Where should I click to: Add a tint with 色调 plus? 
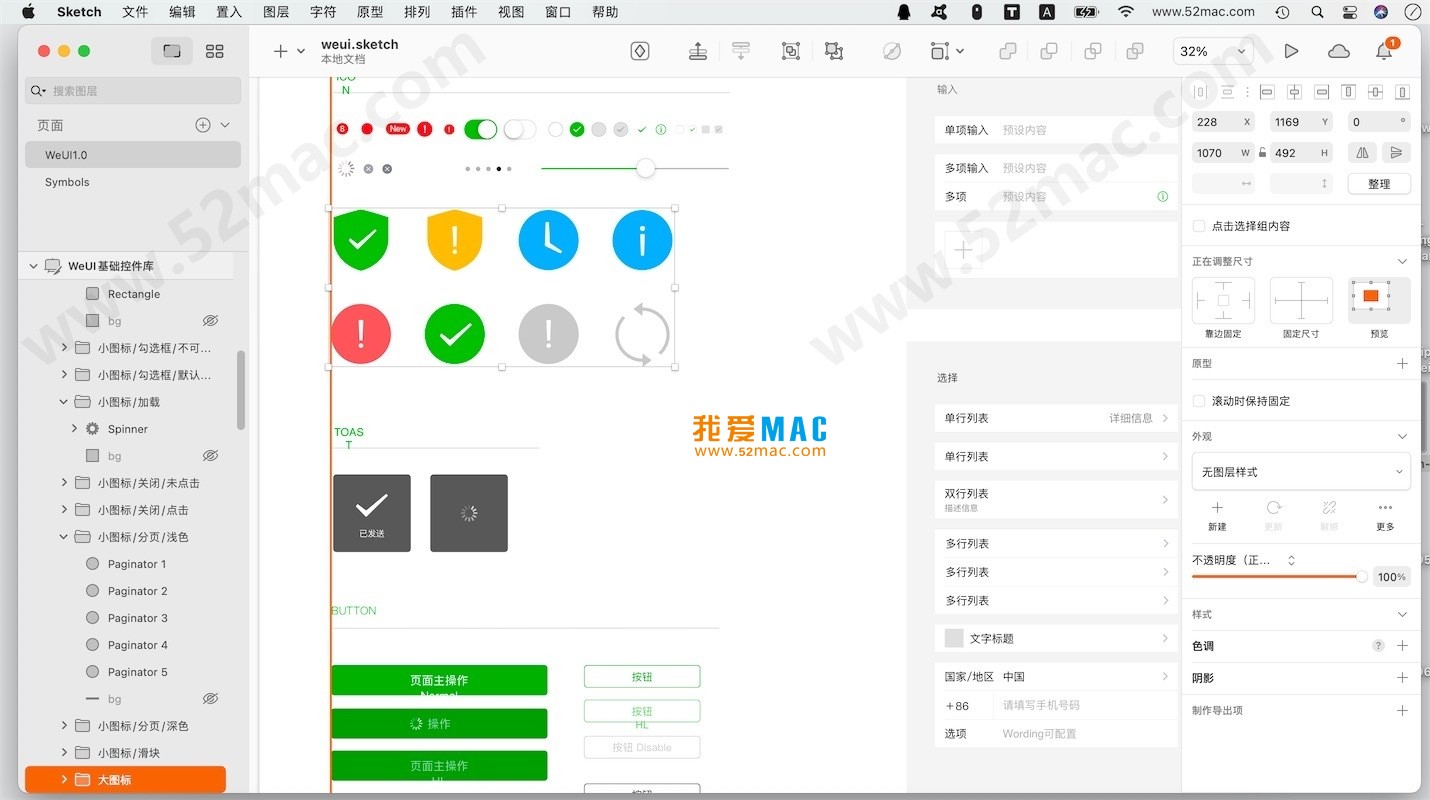click(1402, 646)
